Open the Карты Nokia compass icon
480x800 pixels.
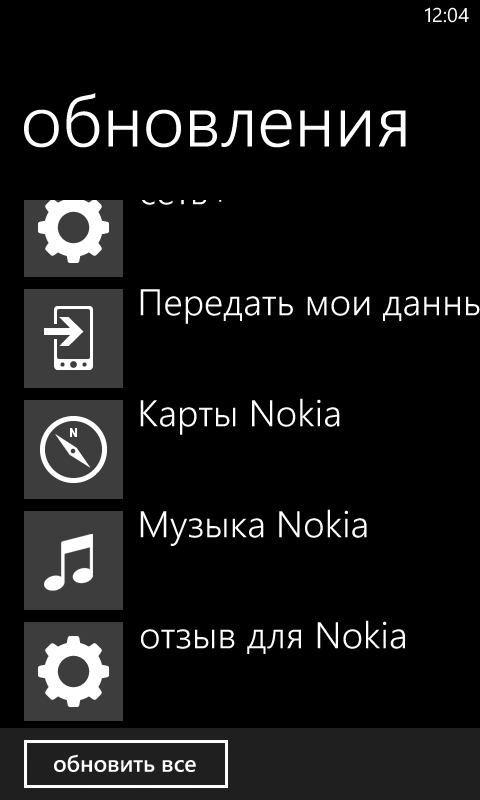pyautogui.click(x=73, y=449)
